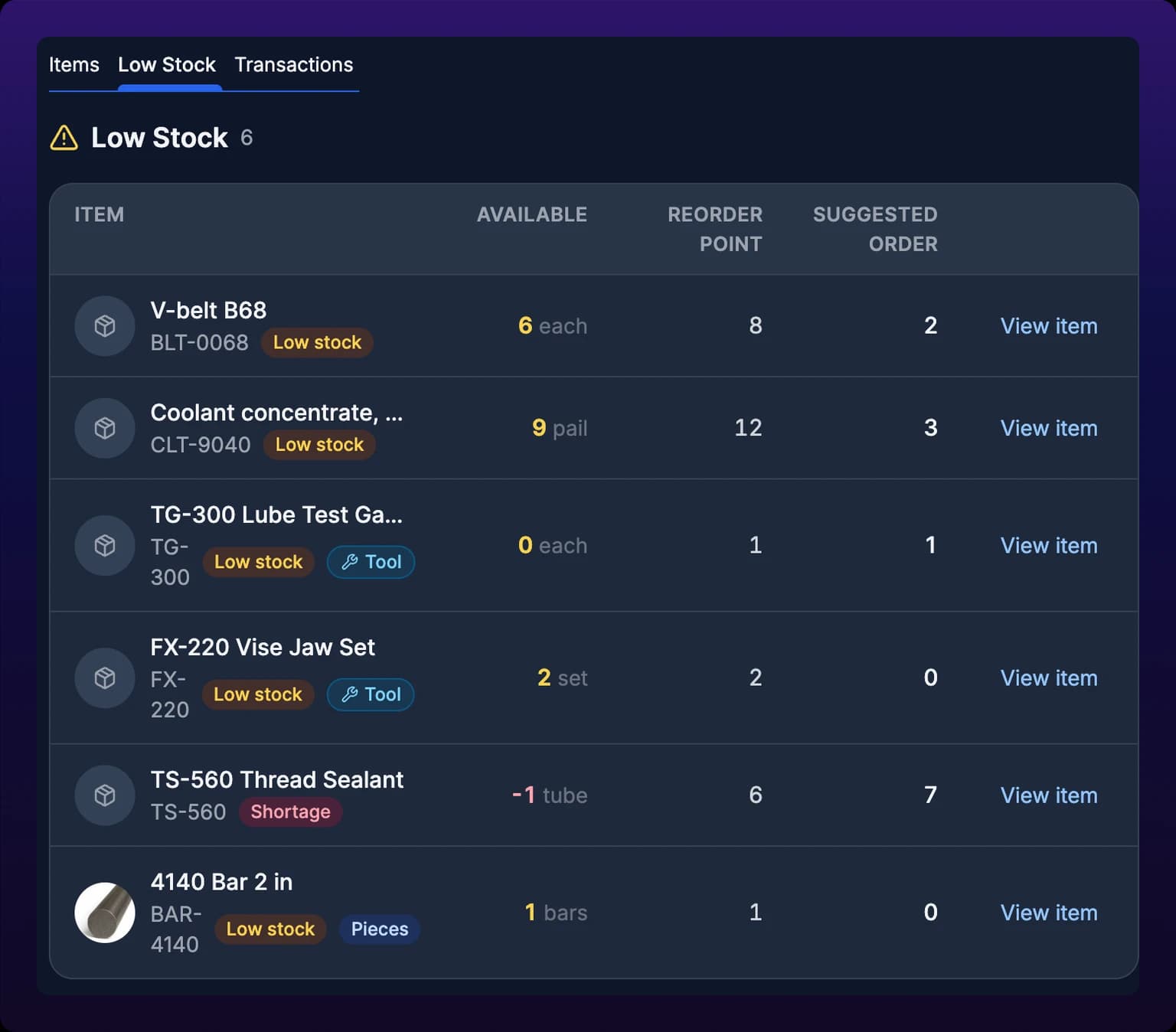This screenshot has width=1176, height=1032.
Task: Open View item for TS-560 Thread Sealant
Action: tap(1049, 795)
